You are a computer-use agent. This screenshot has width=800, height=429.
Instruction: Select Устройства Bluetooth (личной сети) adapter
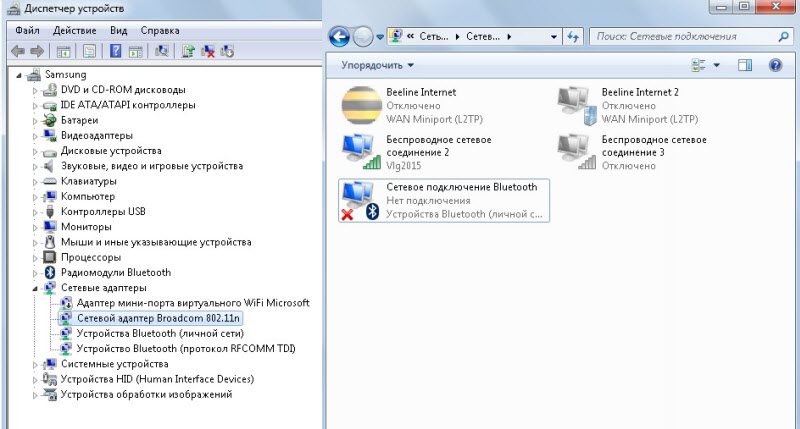(x=160, y=334)
